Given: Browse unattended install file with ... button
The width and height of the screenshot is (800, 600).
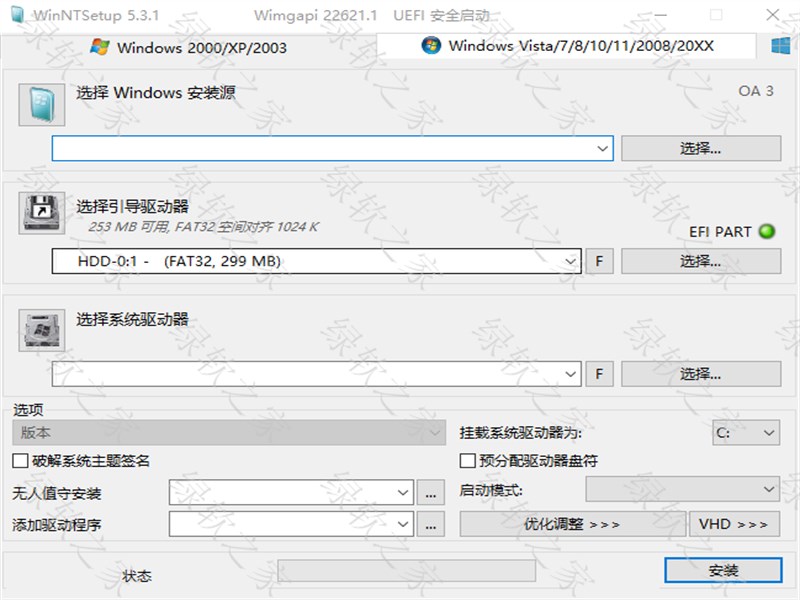Looking at the screenshot, I should pos(431,492).
